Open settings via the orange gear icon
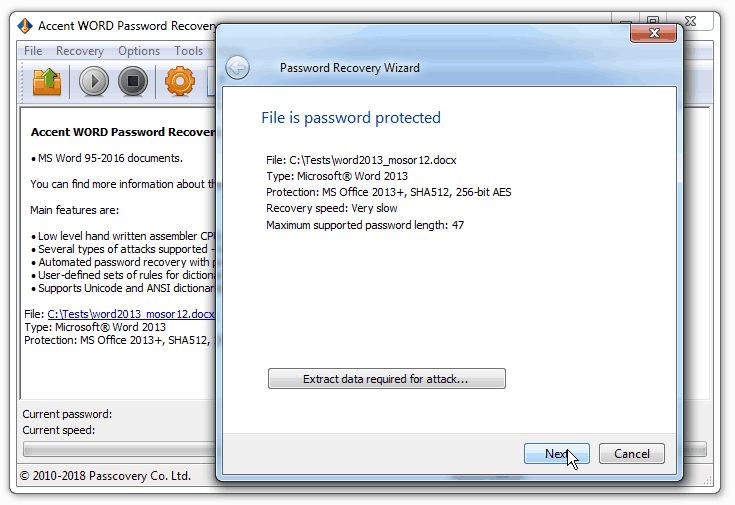This screenshot has height=505, width=735. (180, 82)
